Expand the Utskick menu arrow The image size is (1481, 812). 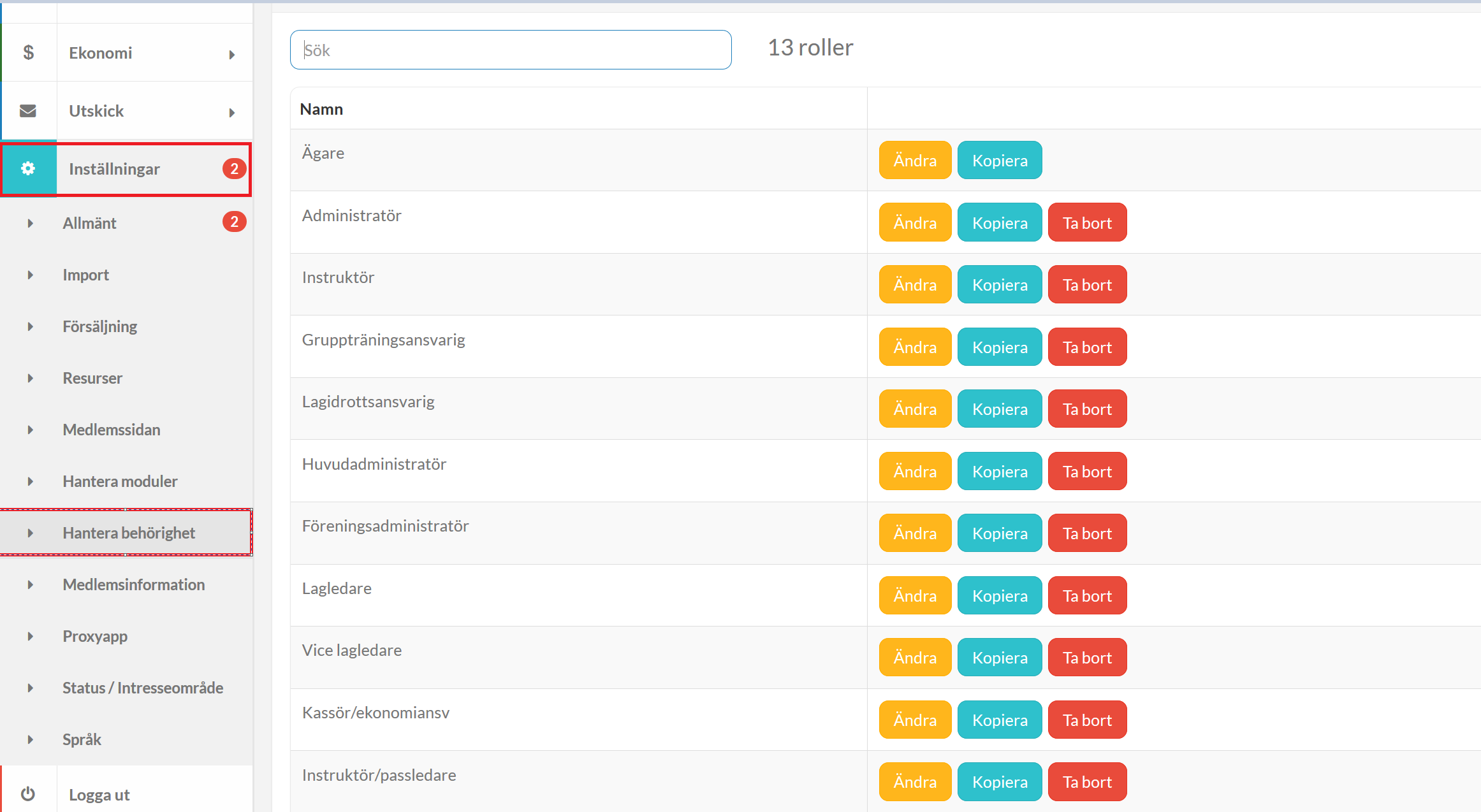tap(232, 113)
